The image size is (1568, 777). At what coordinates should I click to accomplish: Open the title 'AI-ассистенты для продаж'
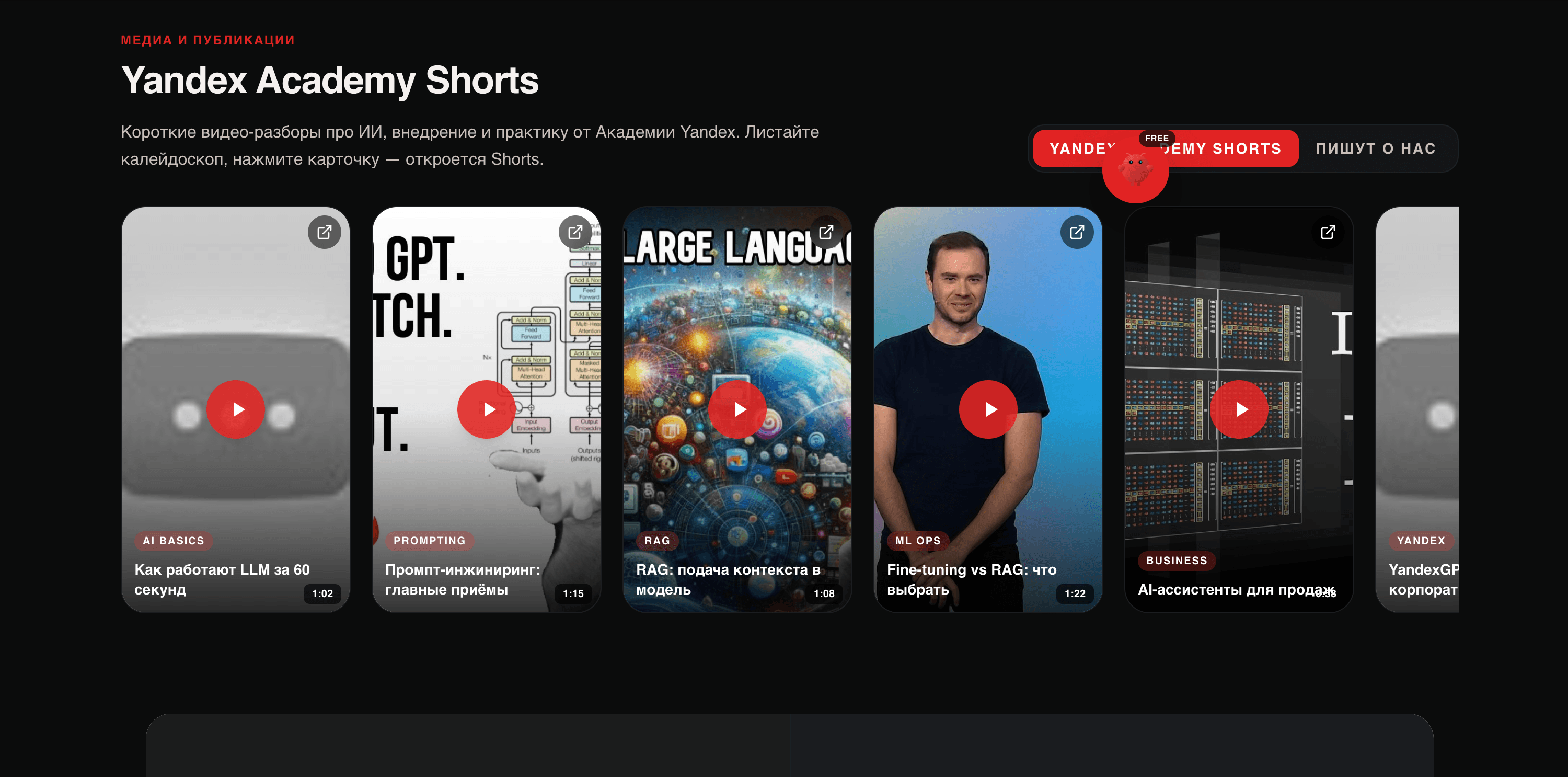coord(1236,589)
